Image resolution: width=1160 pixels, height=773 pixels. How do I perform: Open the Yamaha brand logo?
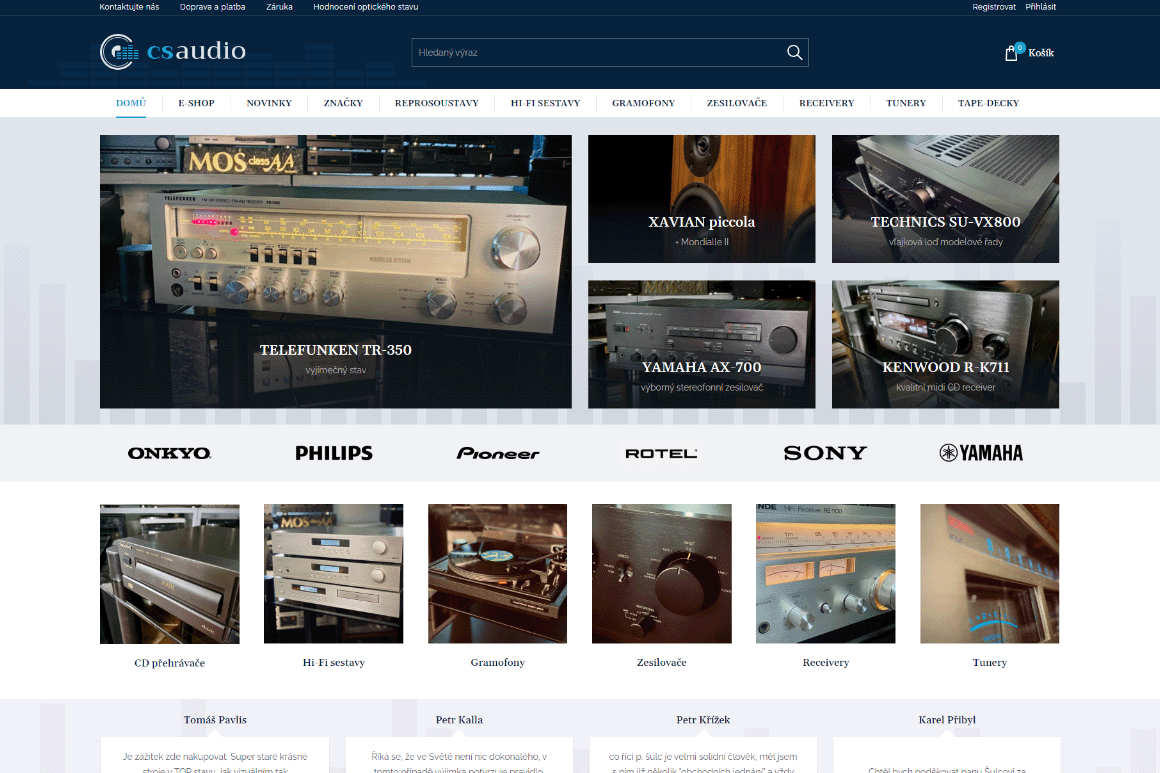coord(981,453)
